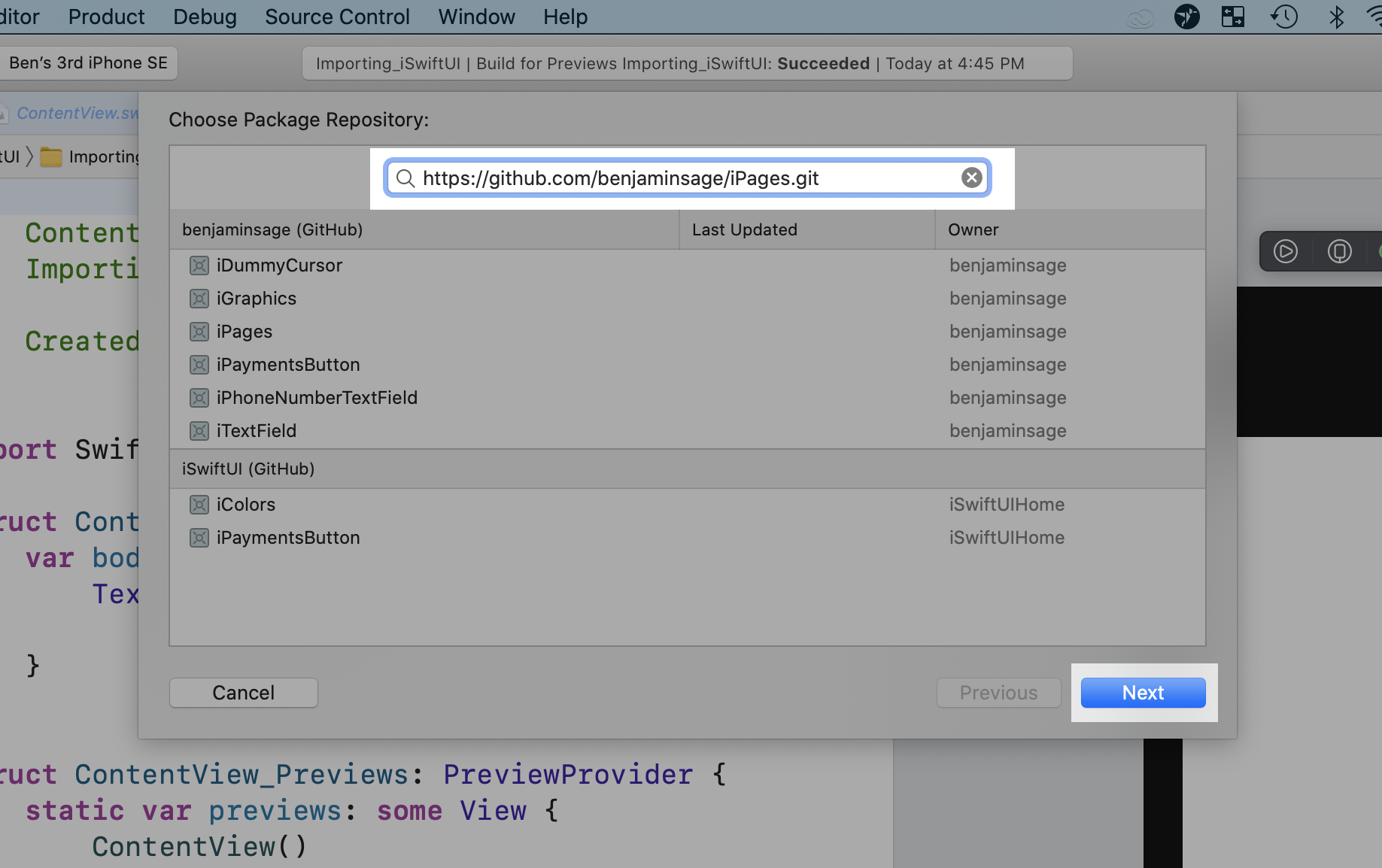This screenshot has width=1382, height=868.
Task: Click the iSwiftUI (GitHub) group header
Action: click(687, 469)
